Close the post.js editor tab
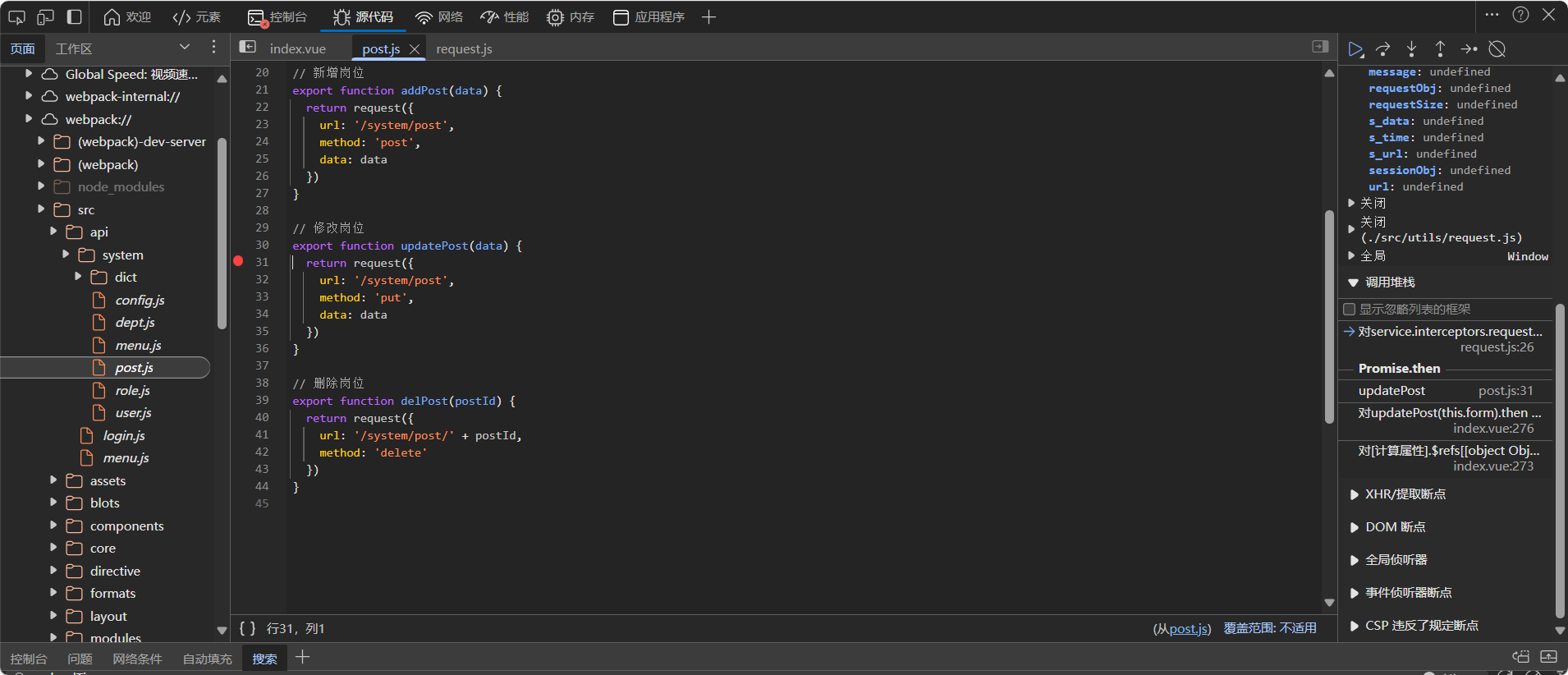 [415, 49]
